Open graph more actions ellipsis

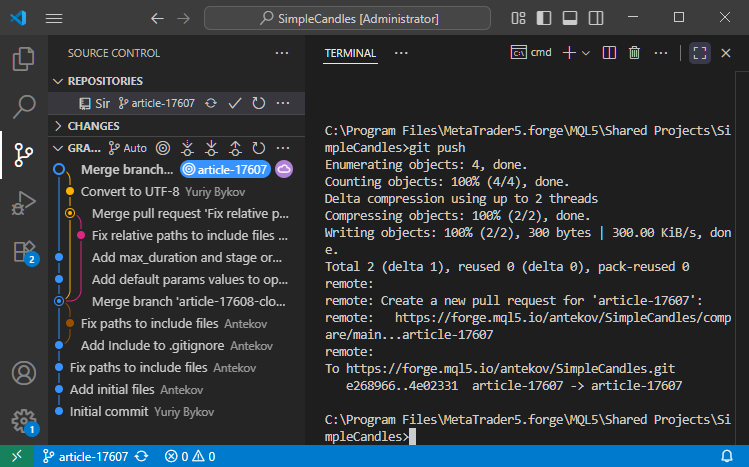(283, 148)
